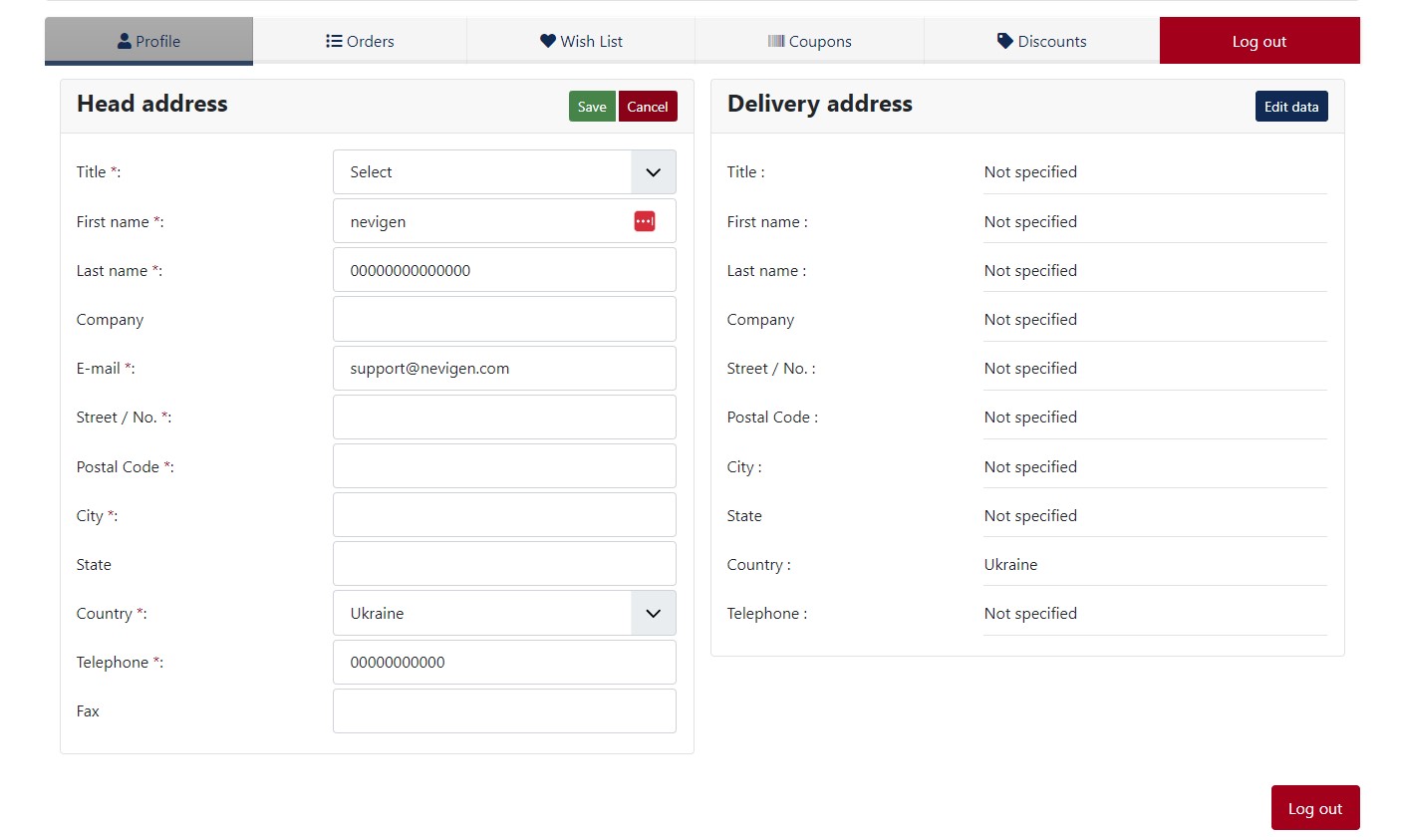The image size is (1401, 840).
Task: Select the E-mail input field
Action: point(504,369)
